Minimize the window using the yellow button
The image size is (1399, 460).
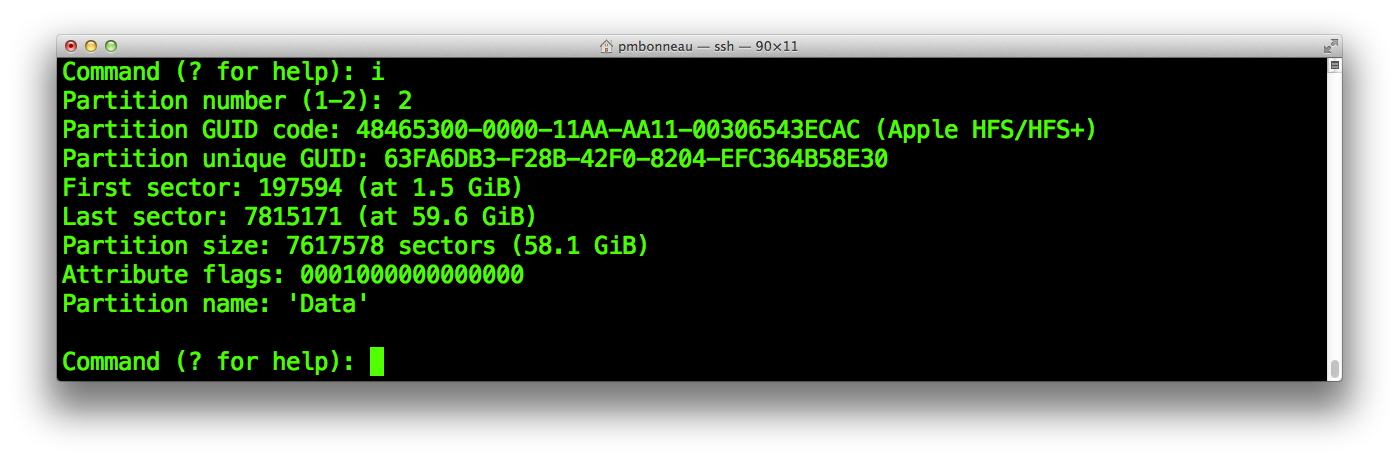(x=91, y=46)
